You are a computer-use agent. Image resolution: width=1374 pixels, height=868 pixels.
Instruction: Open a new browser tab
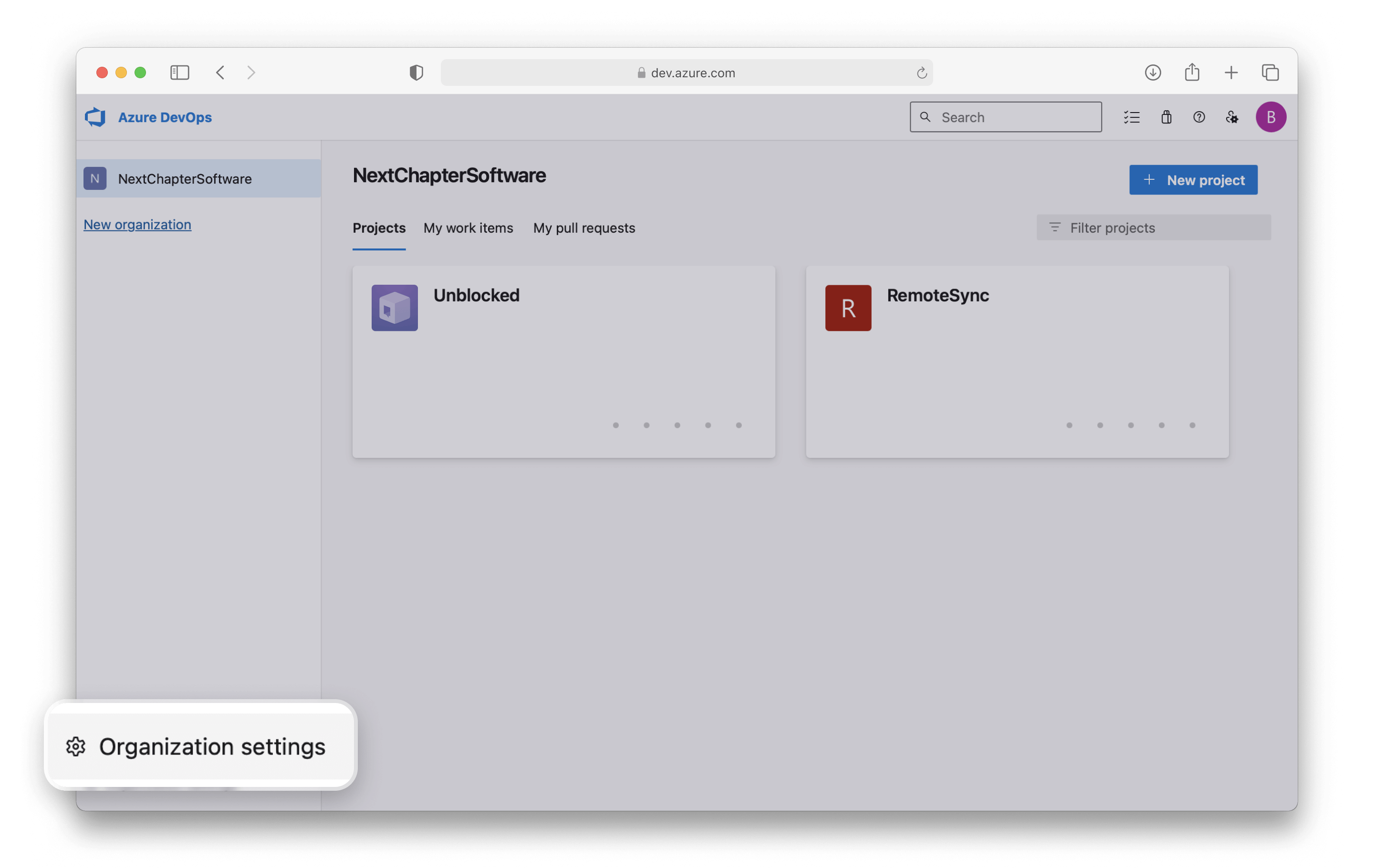(x=1231, y=72)
